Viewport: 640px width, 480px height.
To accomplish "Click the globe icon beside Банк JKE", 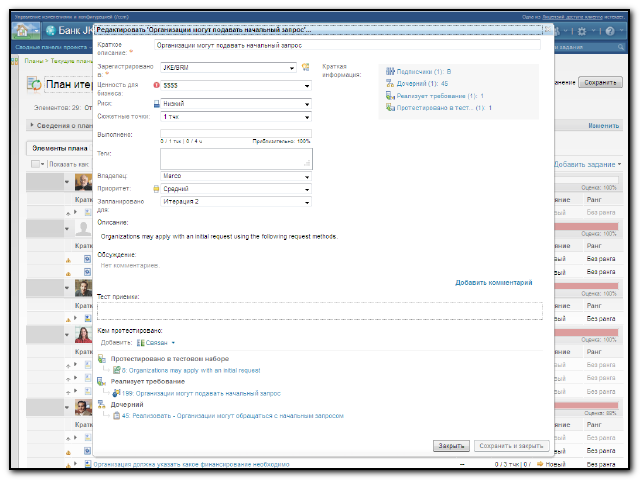I will coord(51,31).
